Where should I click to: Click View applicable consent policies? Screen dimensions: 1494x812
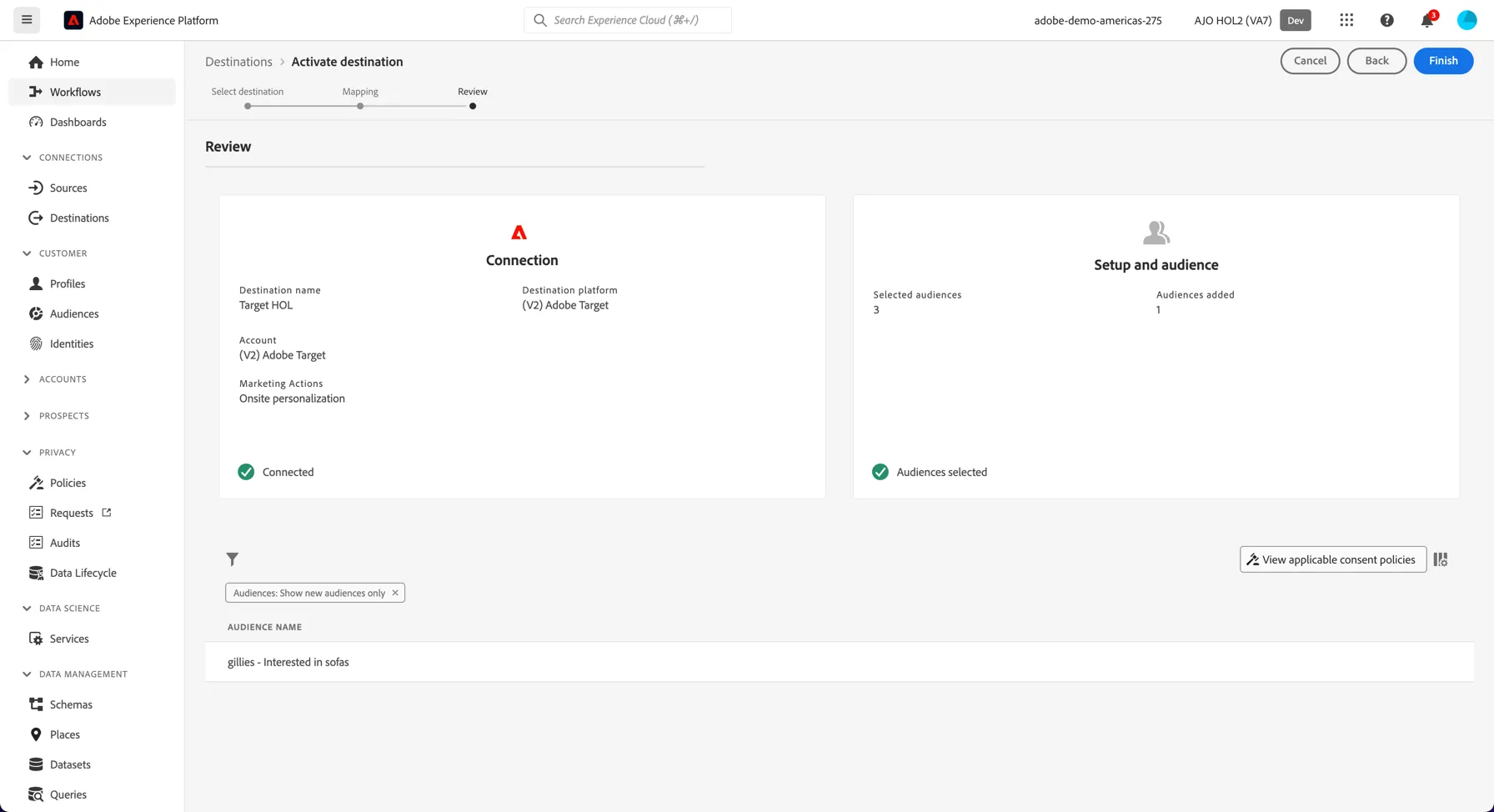pyautogui.click(x=1332, y=559)
